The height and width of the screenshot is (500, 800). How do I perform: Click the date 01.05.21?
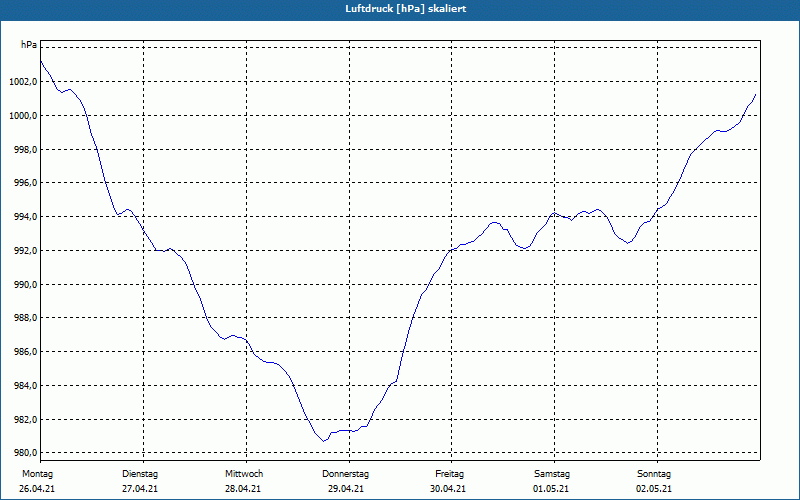[x=551, y=489]
